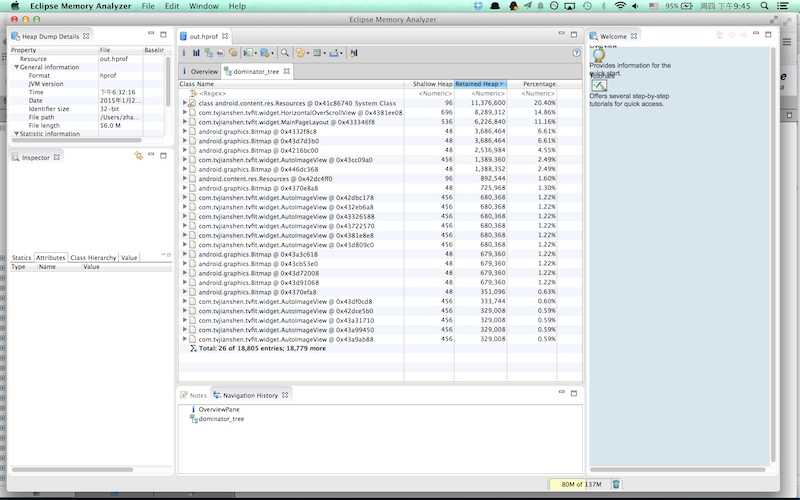This screenshot has width=800, height=500.
Task: Select the Statics tab in Inspector
Action: pos(21,258)
